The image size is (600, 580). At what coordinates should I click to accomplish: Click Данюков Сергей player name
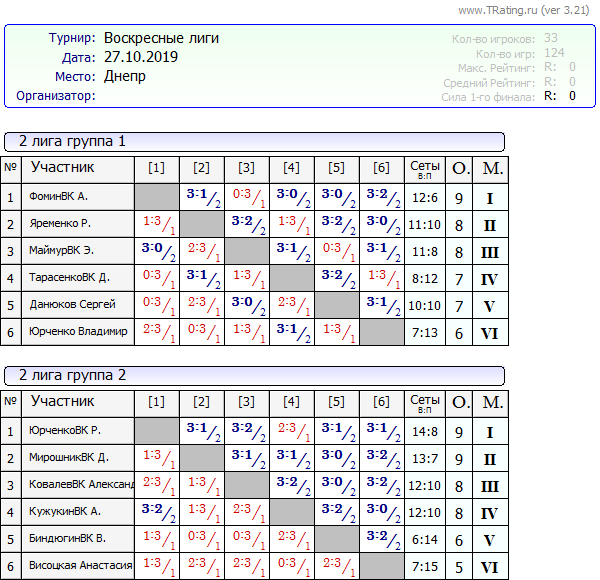tap(73, 305)
